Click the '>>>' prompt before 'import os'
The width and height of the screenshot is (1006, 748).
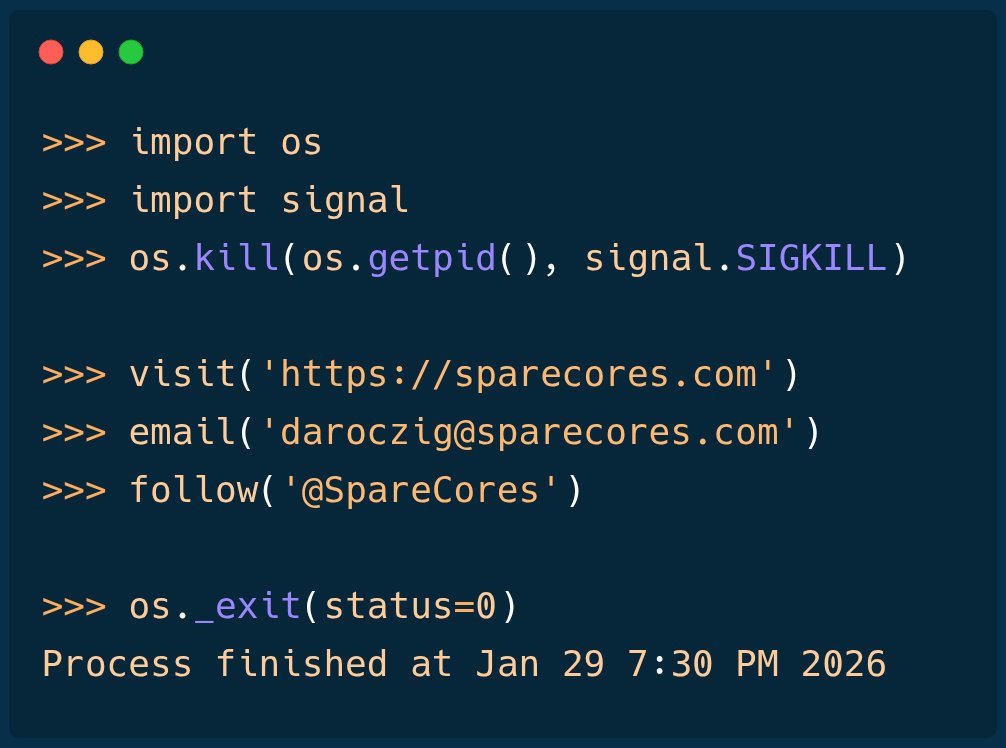click(73, 142)
